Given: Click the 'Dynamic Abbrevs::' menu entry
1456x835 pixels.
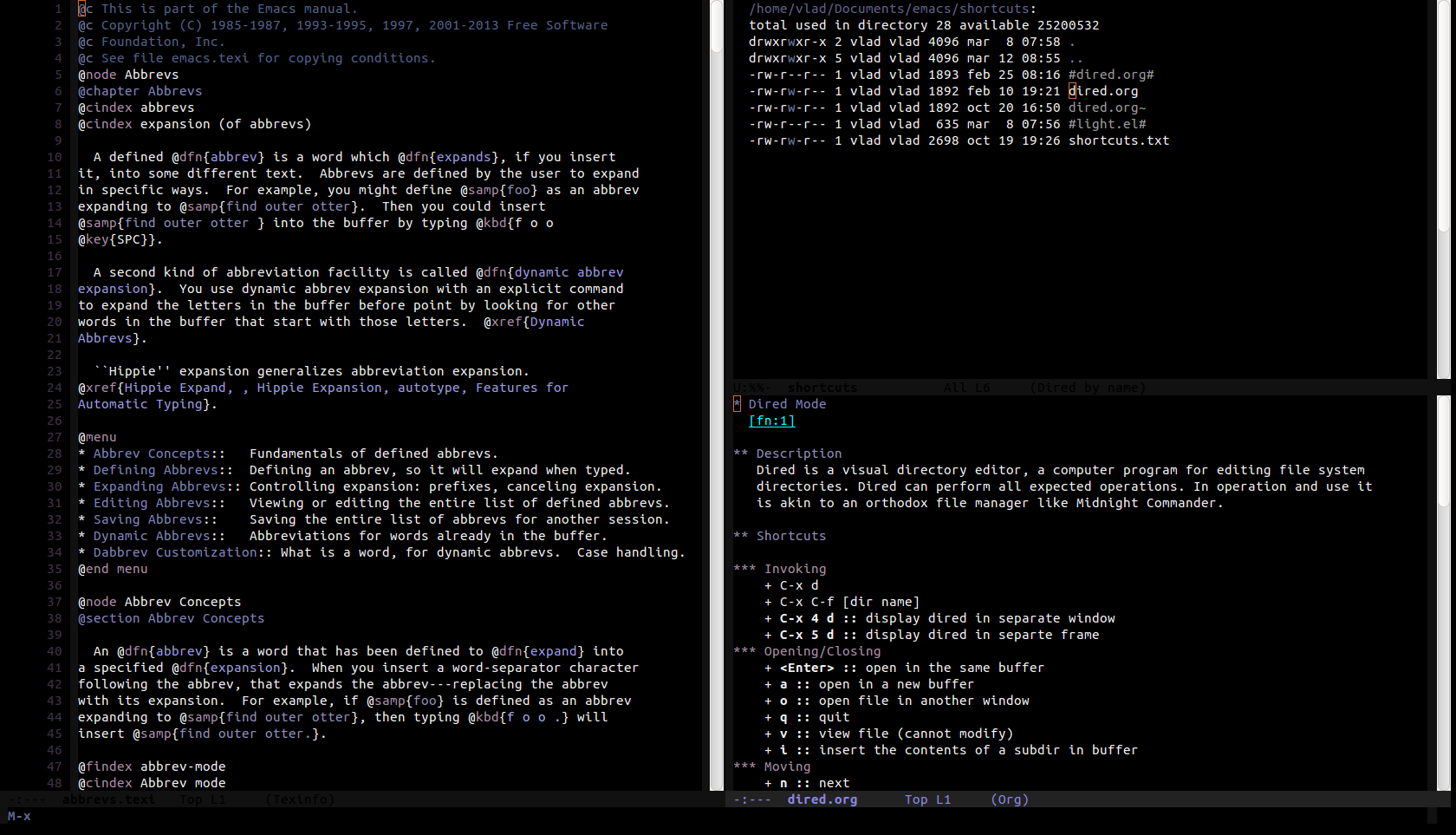Looking at the screenshot, I should (x=159, y=536).
